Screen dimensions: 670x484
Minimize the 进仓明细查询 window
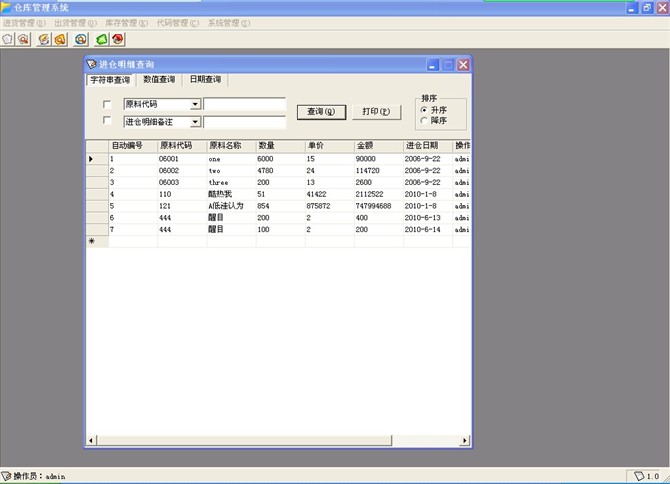coord(432,65)
